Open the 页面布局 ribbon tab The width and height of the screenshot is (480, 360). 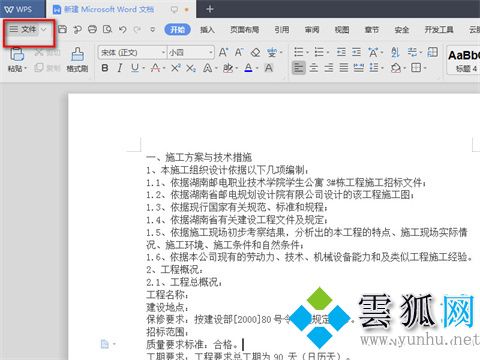click(245, 29)
